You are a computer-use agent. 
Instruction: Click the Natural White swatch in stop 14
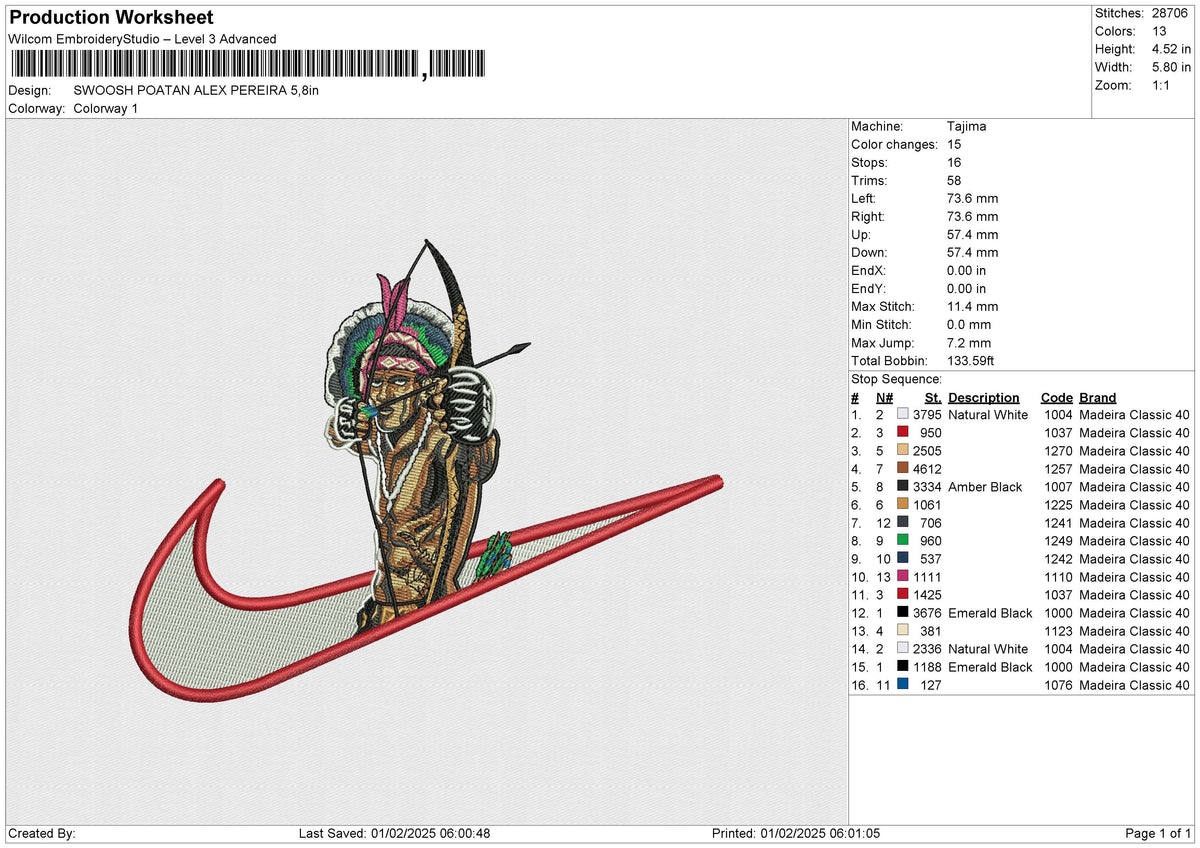tap(903, 648)
